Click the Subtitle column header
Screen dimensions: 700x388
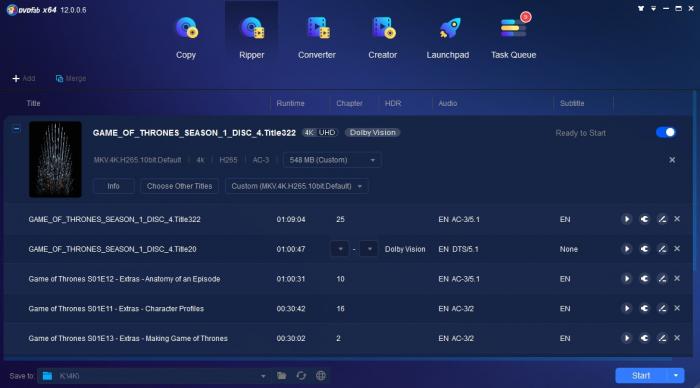(x=572, y=103)
